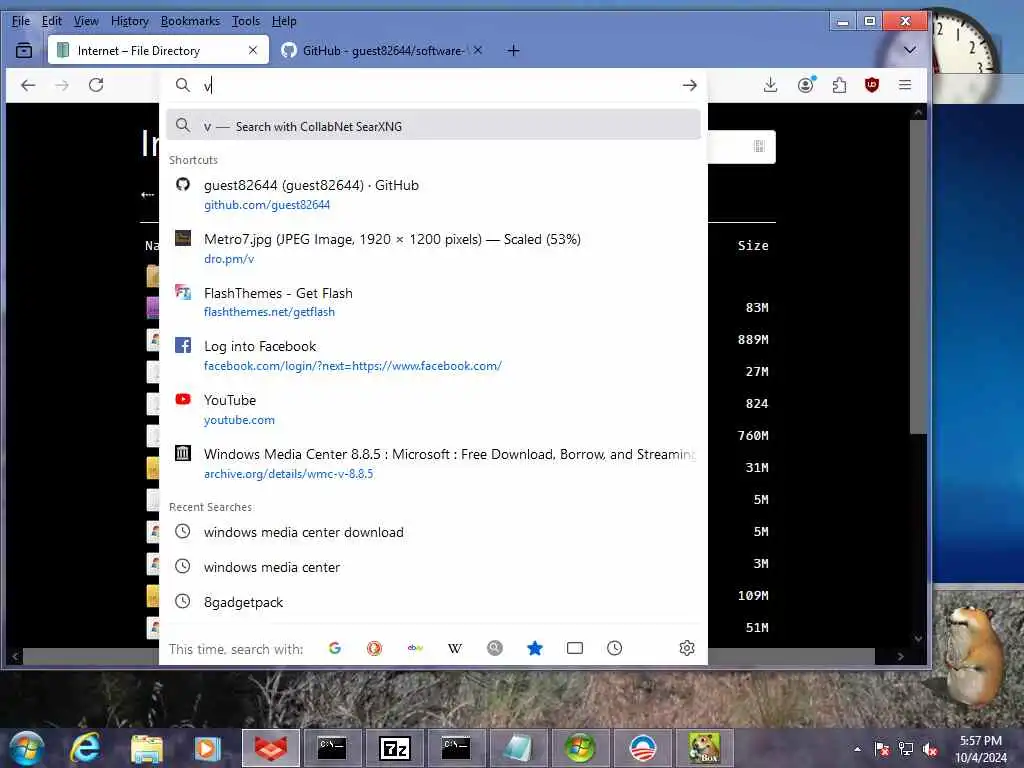Viewport: 1024px width, 768px height.
Task: Open the Help menu
Action: click(x=284, y=21)
